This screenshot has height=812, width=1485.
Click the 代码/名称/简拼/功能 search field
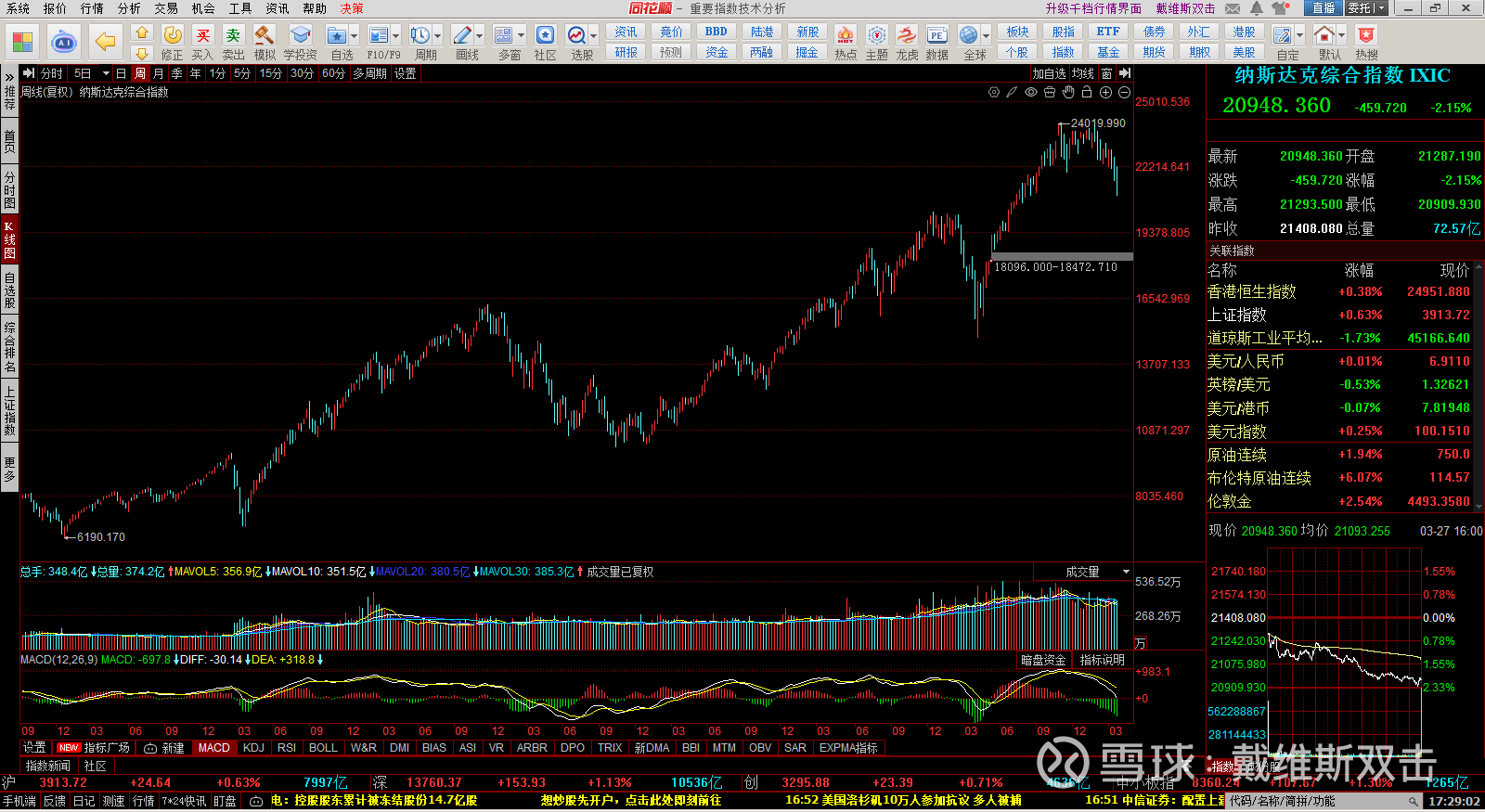pyautogui.click(x=1324, y=801)
